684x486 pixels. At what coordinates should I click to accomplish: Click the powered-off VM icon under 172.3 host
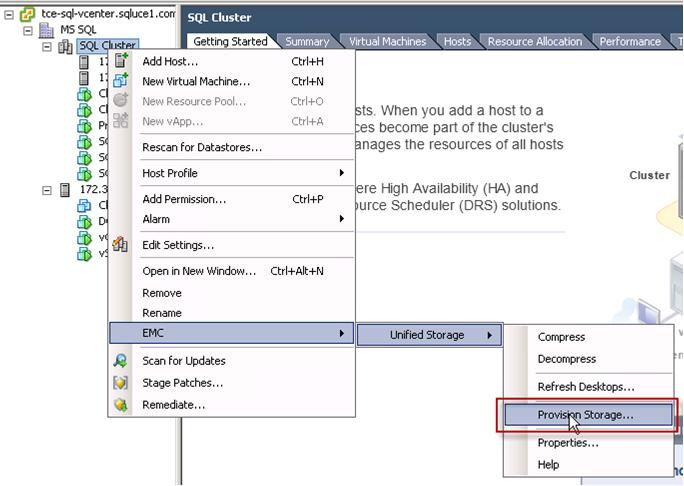(84, 205)
